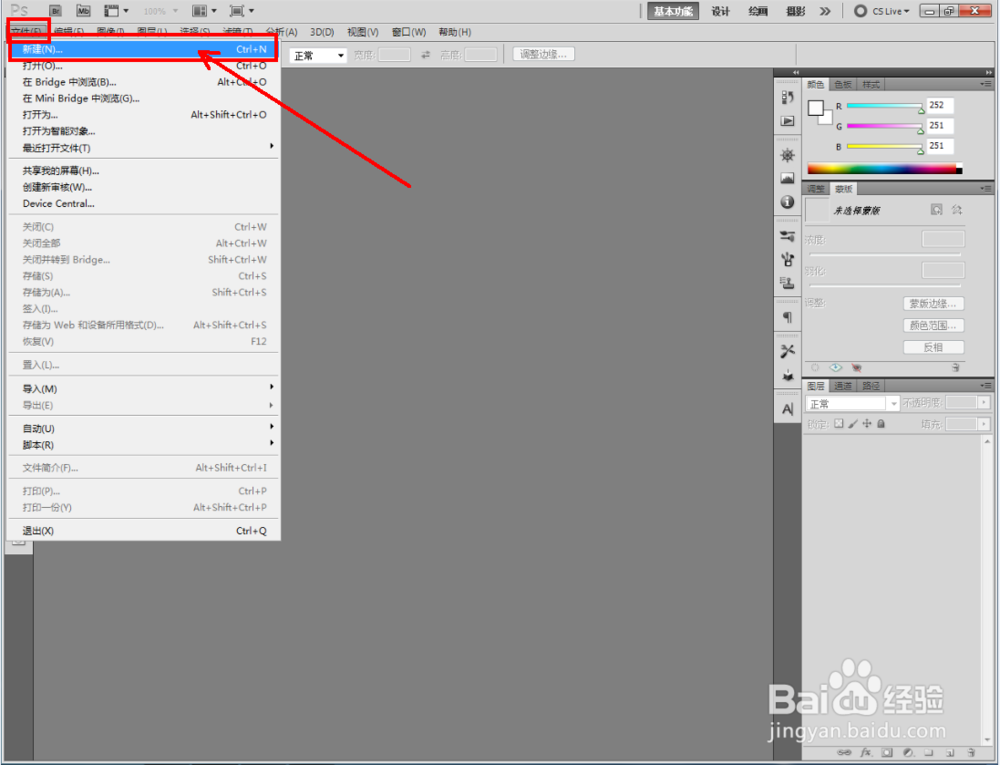The height and width of the screenshot is (765, 1000).
Task: Click the delete layer trash icon
Action: click(x=971, y=752)
